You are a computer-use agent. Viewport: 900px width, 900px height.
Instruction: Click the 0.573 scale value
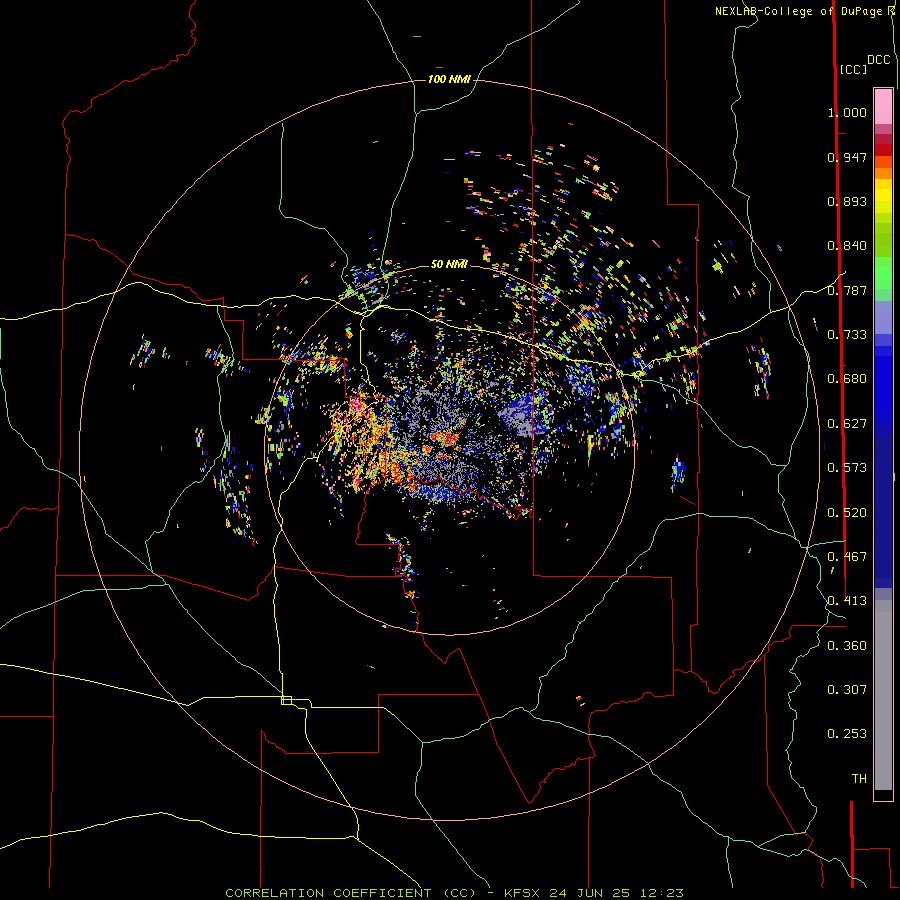tap(847, 468)
